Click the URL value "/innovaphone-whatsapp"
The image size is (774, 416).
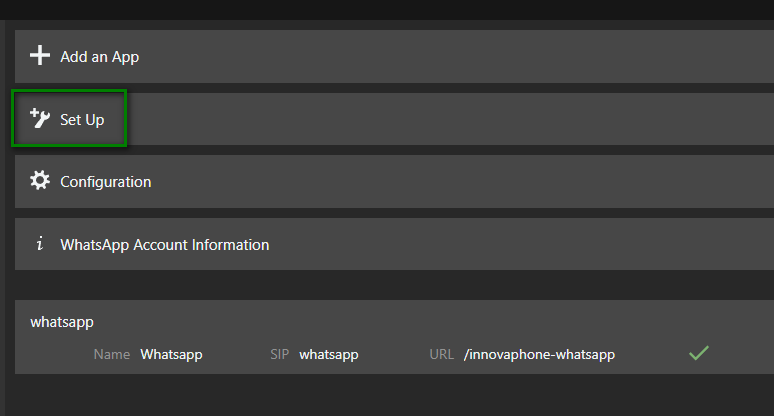click(x=538, y=354)
